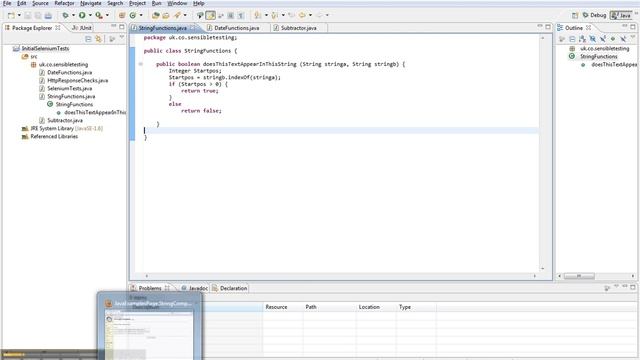640x360 pixels.
Task: Click the Save icon in toolbar
Action: coord(28,16)
